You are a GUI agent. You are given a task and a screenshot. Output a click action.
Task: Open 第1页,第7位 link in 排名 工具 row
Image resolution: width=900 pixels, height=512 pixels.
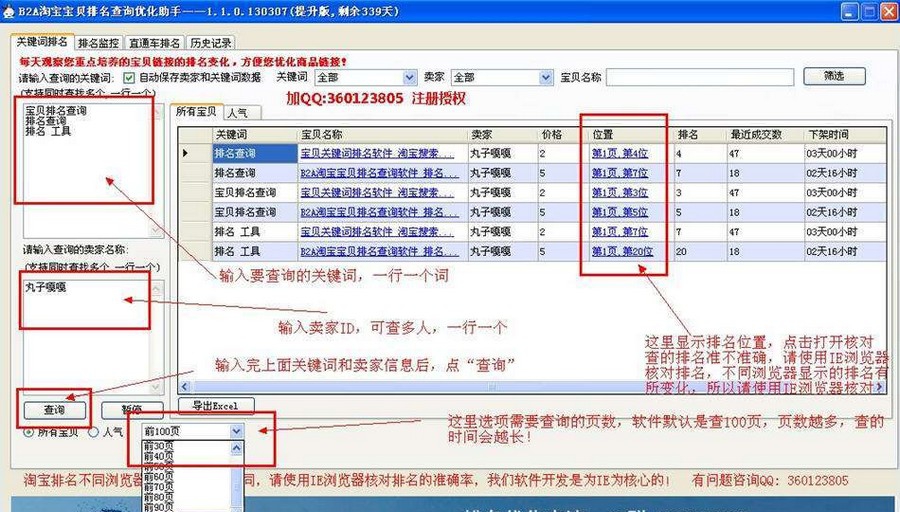point(619,231)
